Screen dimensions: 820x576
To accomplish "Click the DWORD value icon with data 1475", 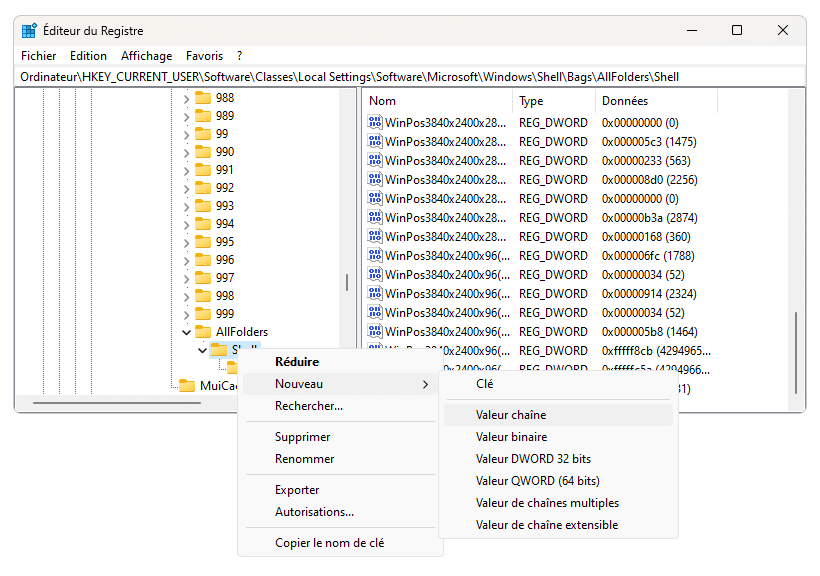I will (375, 142).
